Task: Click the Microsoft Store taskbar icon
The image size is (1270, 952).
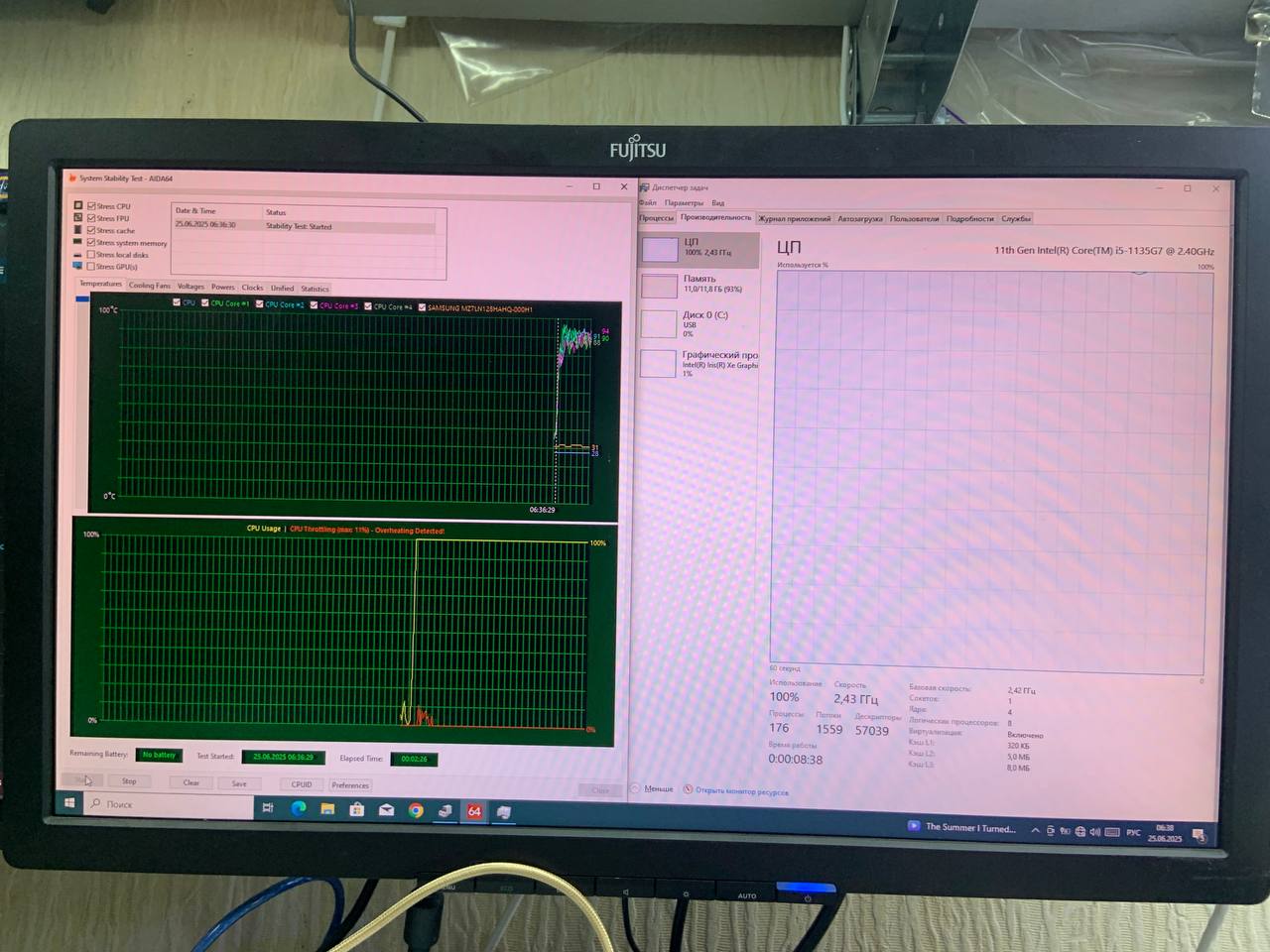Action: click(356, 809)
